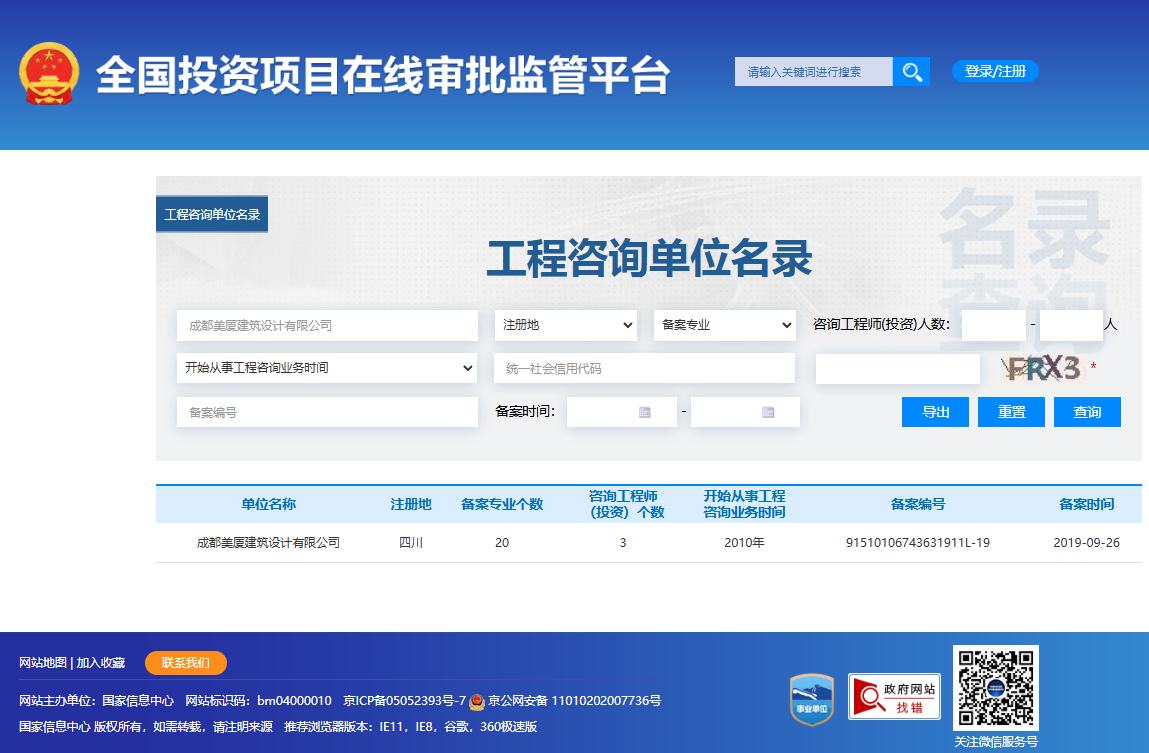Click the 备案编号 column header
Image resolution: width=1149 pixels, height=753 pixels.
coord(917,504)
